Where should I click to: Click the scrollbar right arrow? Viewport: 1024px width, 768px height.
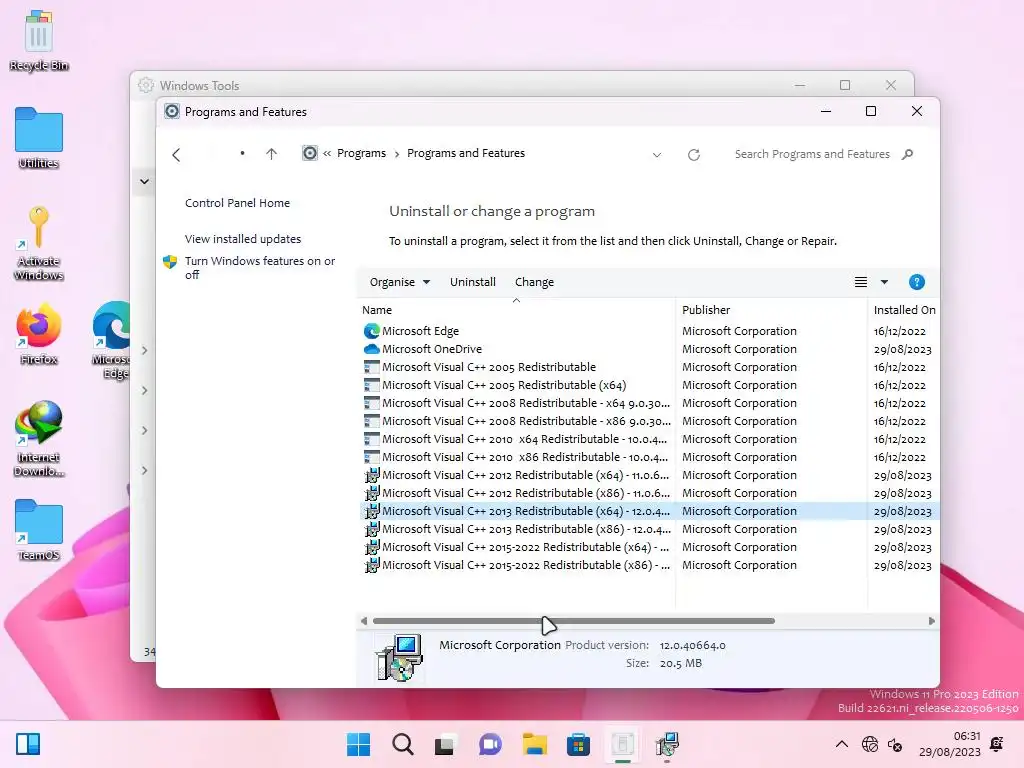[x=931, y=621]
